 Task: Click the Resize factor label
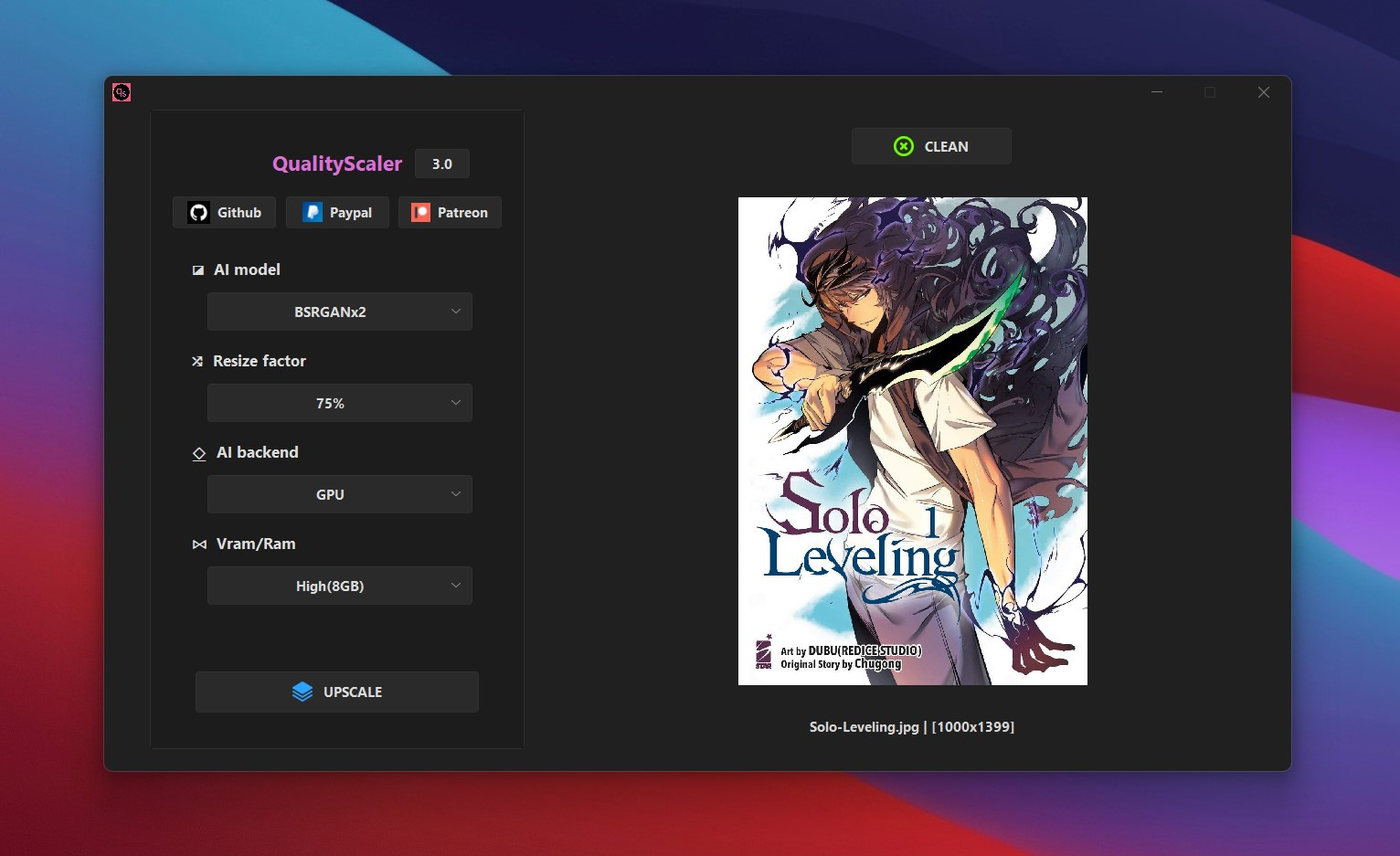click(260, 361)
